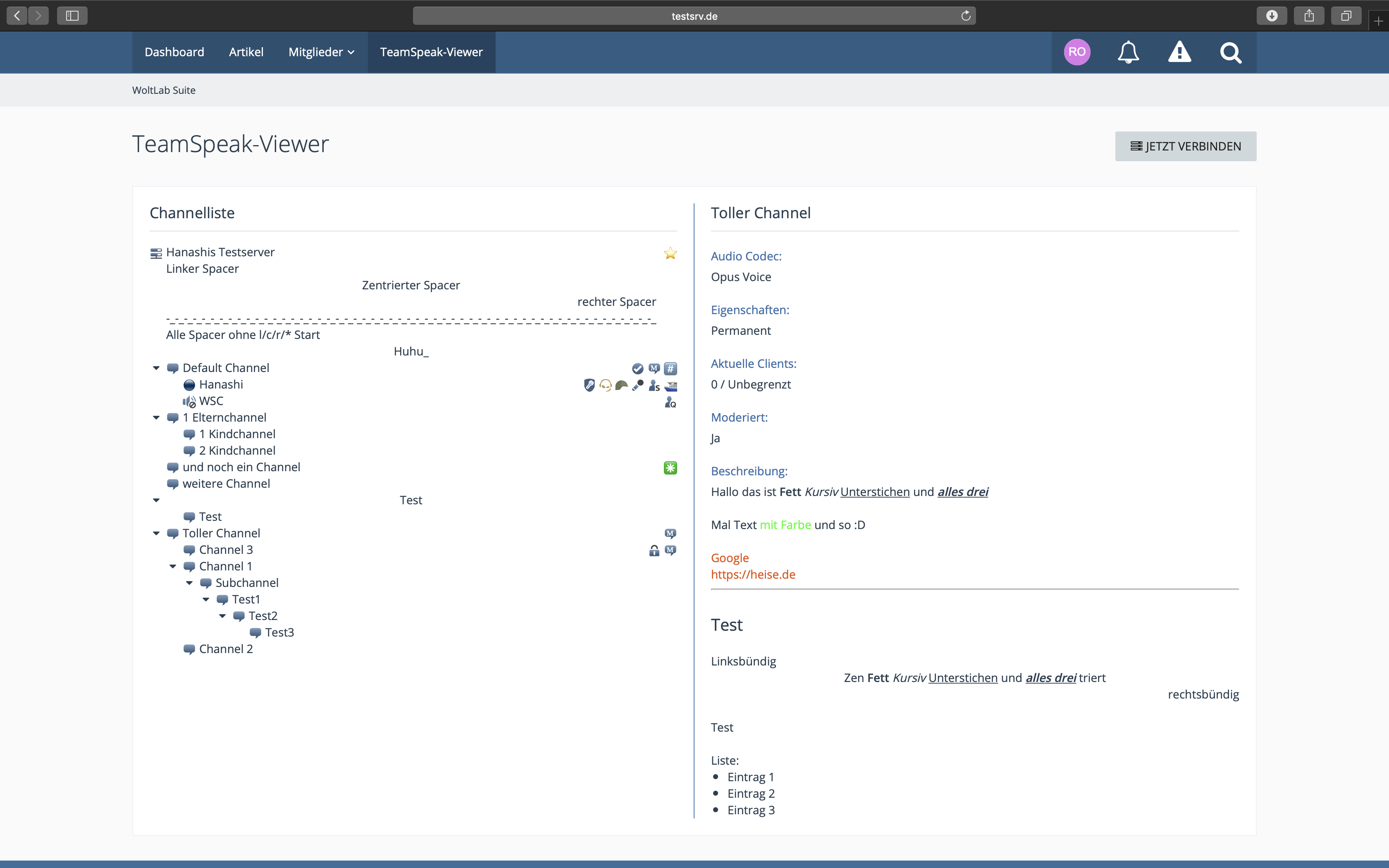
Task: Collapse the Default Channel tree node
Action: [x=156, y=368]
